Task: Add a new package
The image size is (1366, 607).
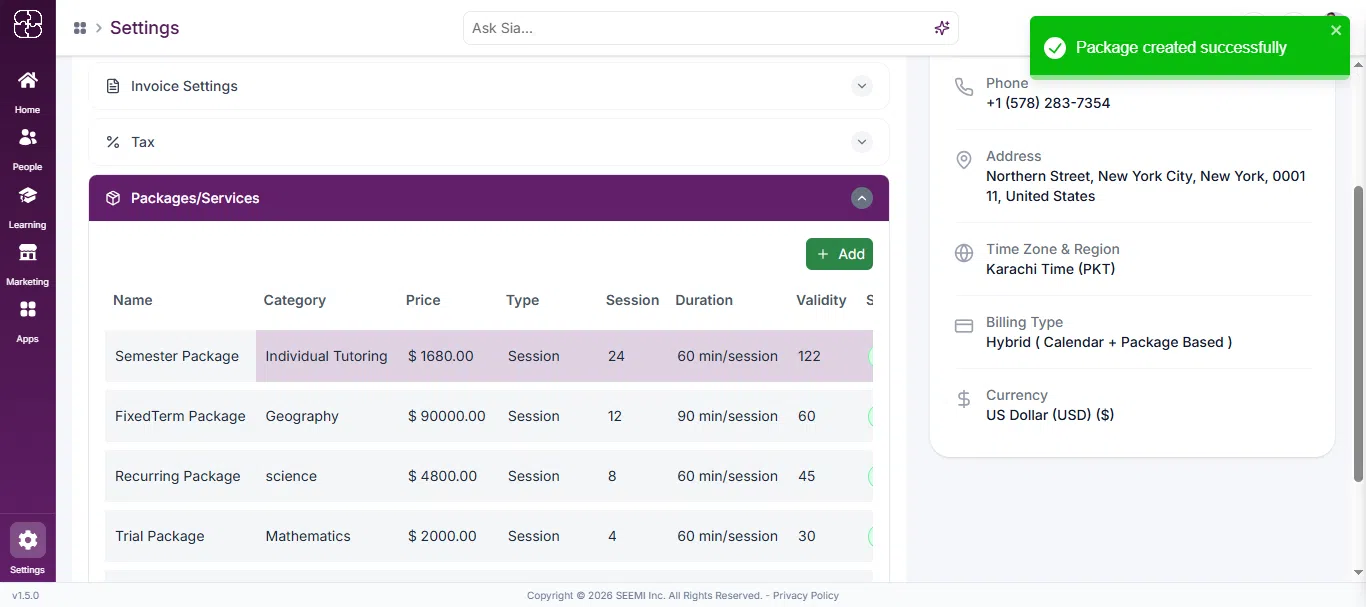Action: click(x=839, y=254)
